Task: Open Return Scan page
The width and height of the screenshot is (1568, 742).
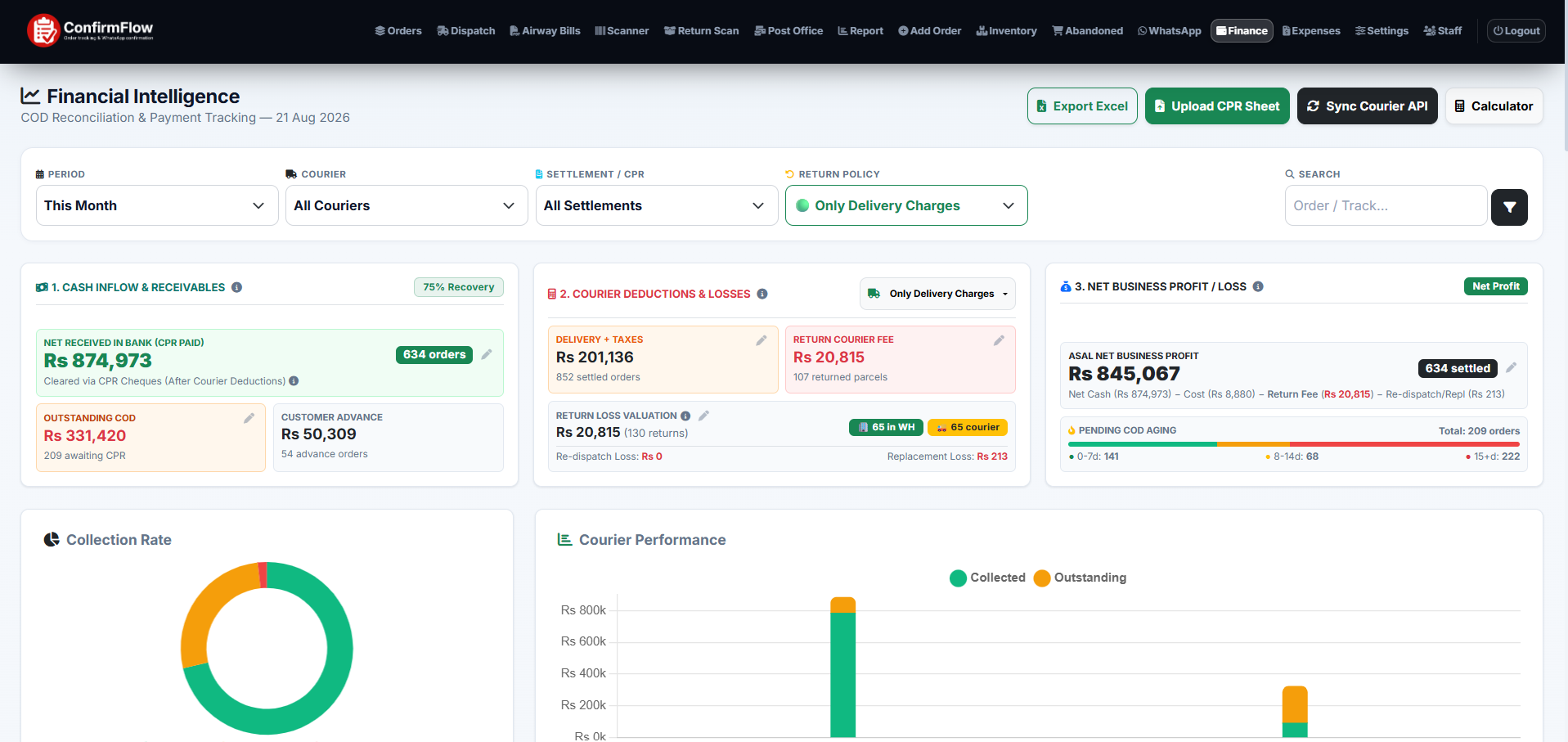Action: tap(701, 31)
